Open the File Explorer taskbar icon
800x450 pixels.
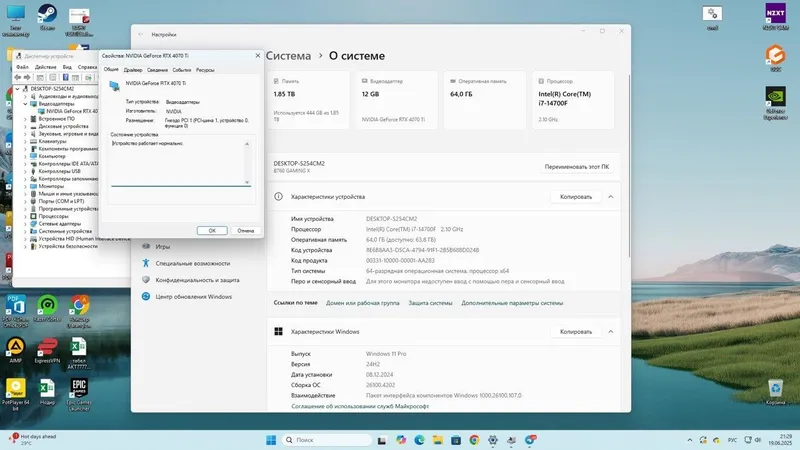(437, 440)
